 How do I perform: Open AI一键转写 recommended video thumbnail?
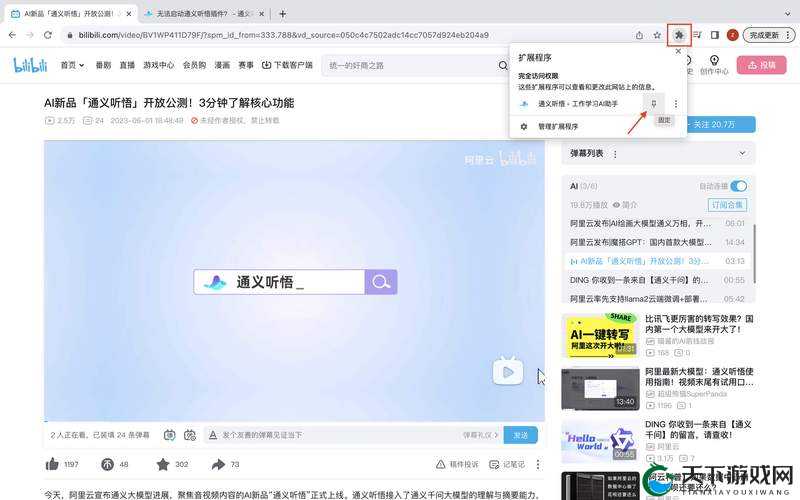(x=601, y=336)
